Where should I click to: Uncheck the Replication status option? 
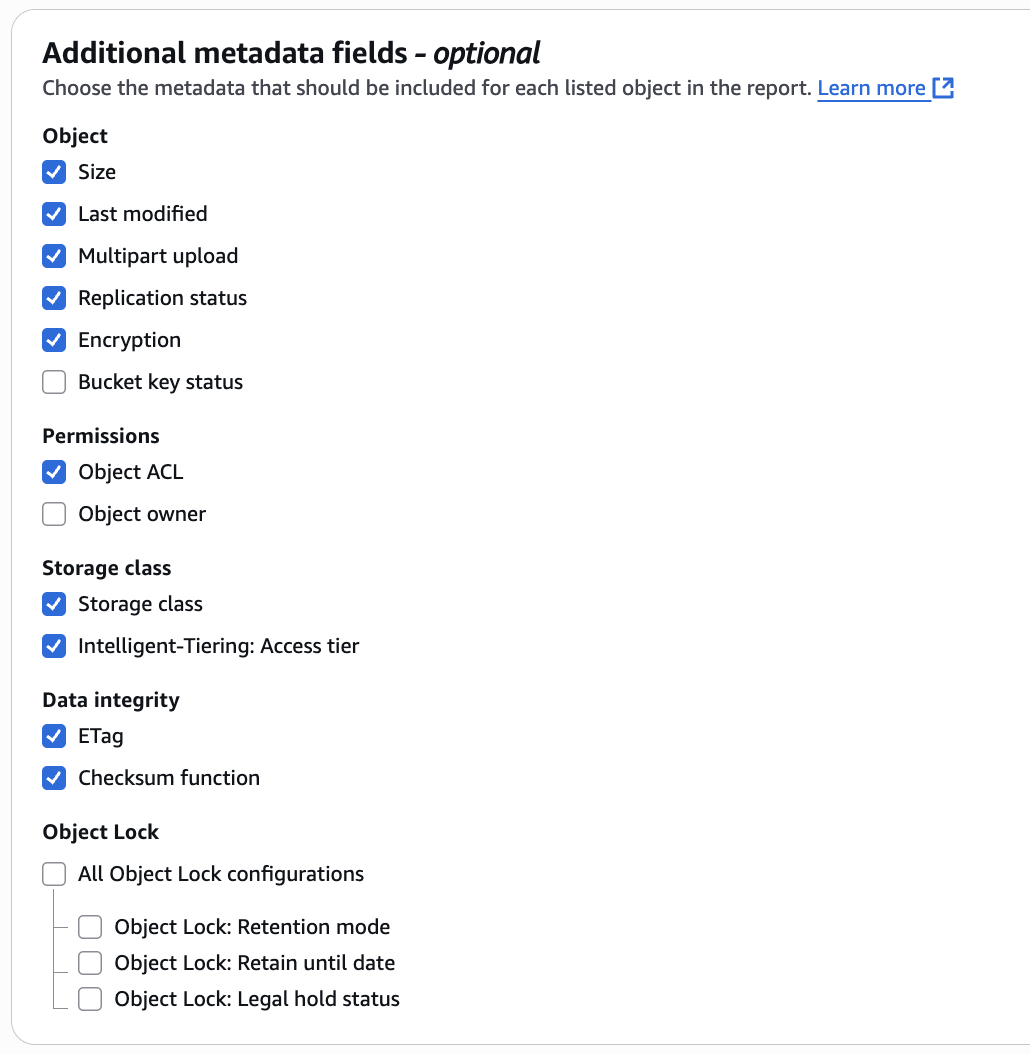point(54,298)
